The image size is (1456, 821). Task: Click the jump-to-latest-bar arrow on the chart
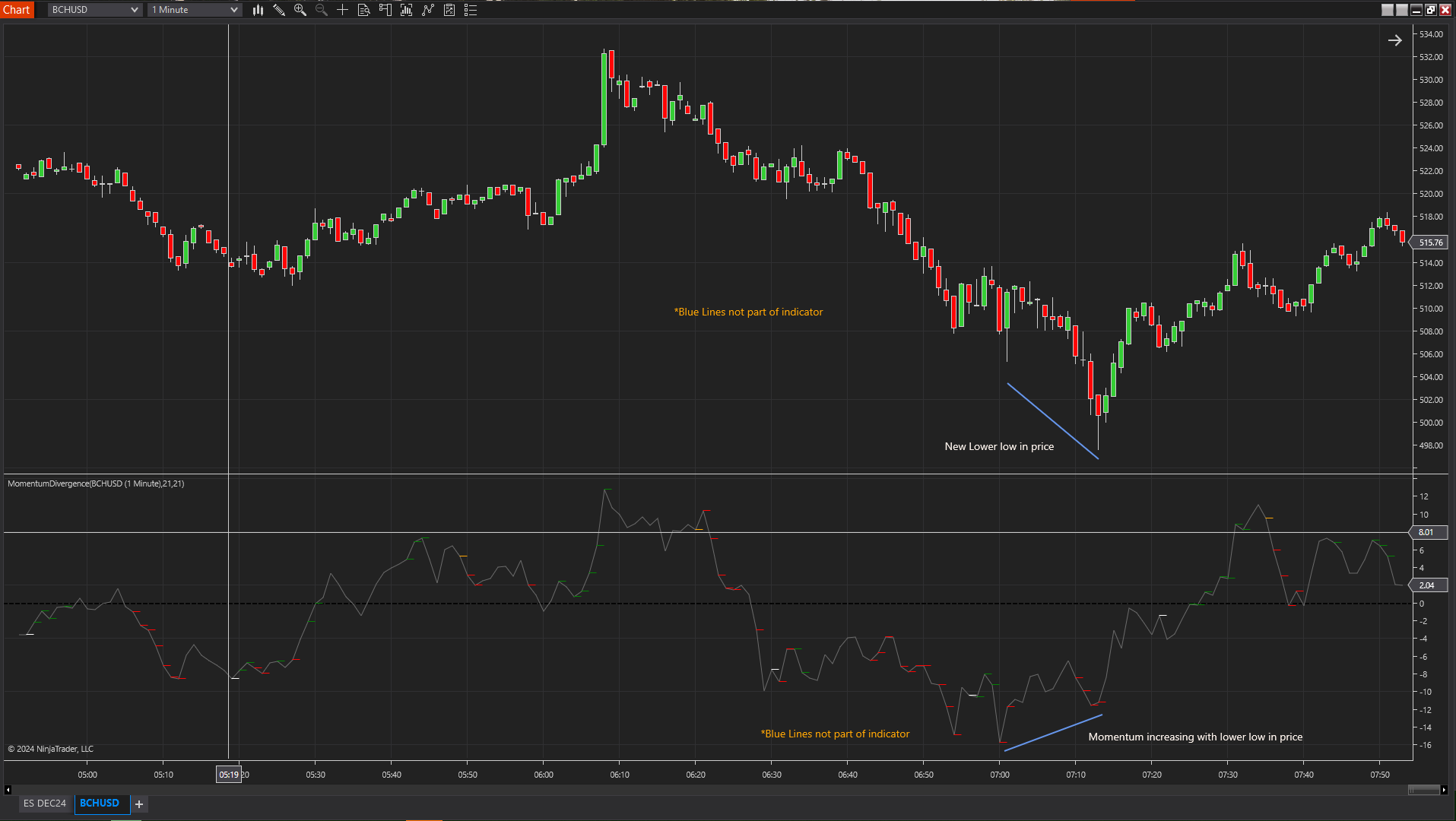click(x=1395, y=40)
